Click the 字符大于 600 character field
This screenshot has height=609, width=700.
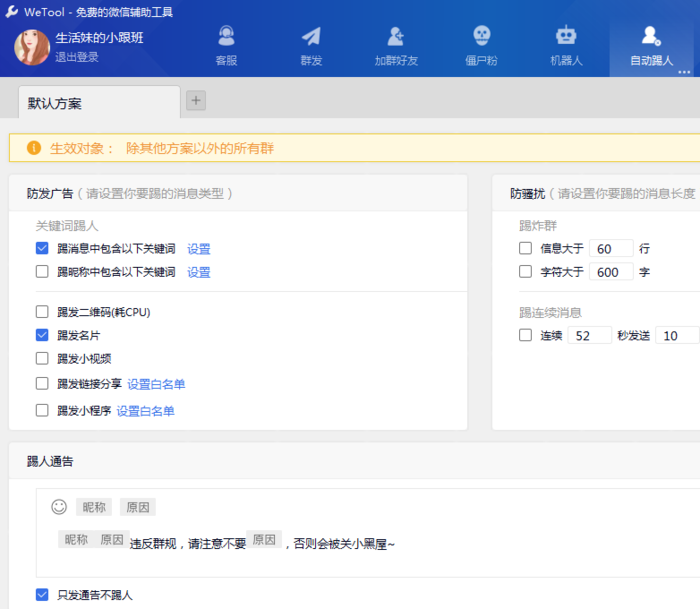[611, 272]
